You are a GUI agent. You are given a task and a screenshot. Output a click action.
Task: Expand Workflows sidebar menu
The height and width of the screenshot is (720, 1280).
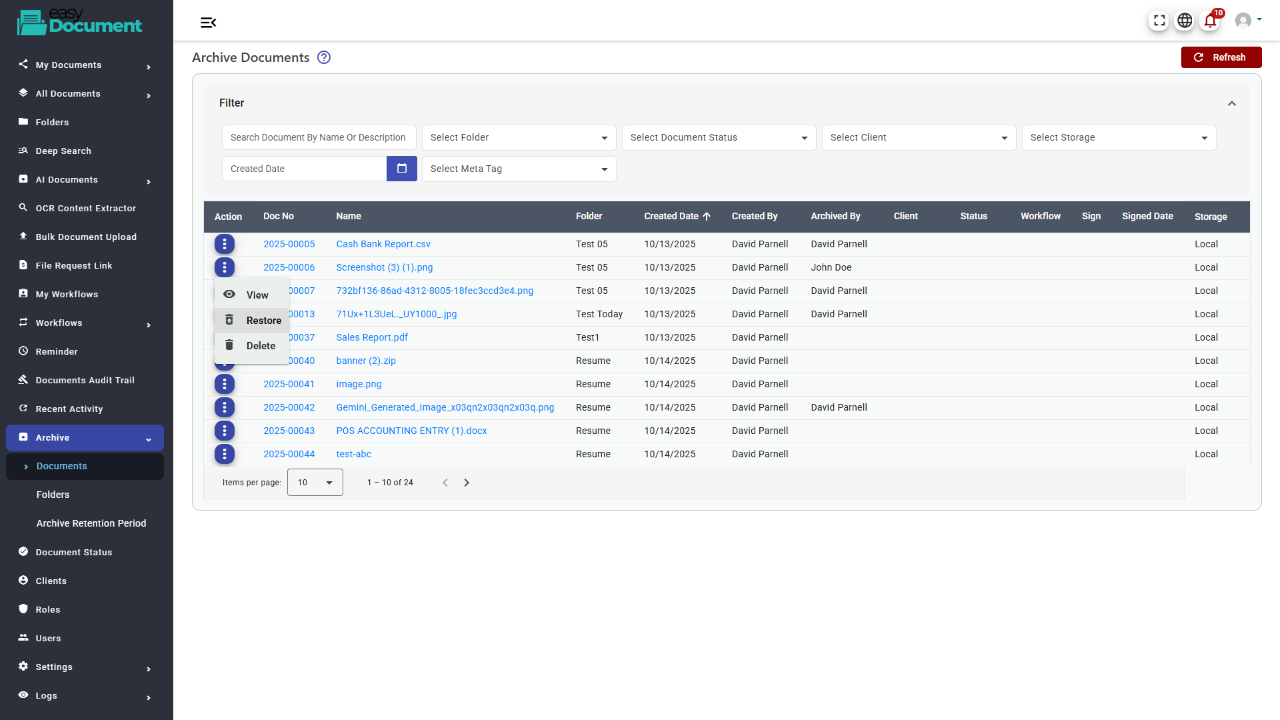(85, 323)
